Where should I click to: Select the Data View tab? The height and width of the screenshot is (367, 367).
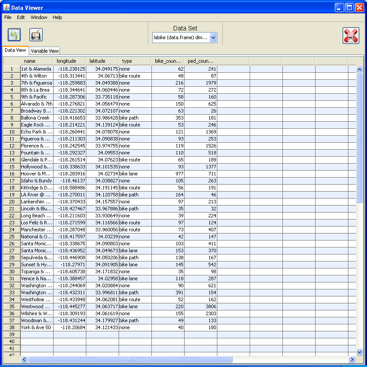[15, 50]
